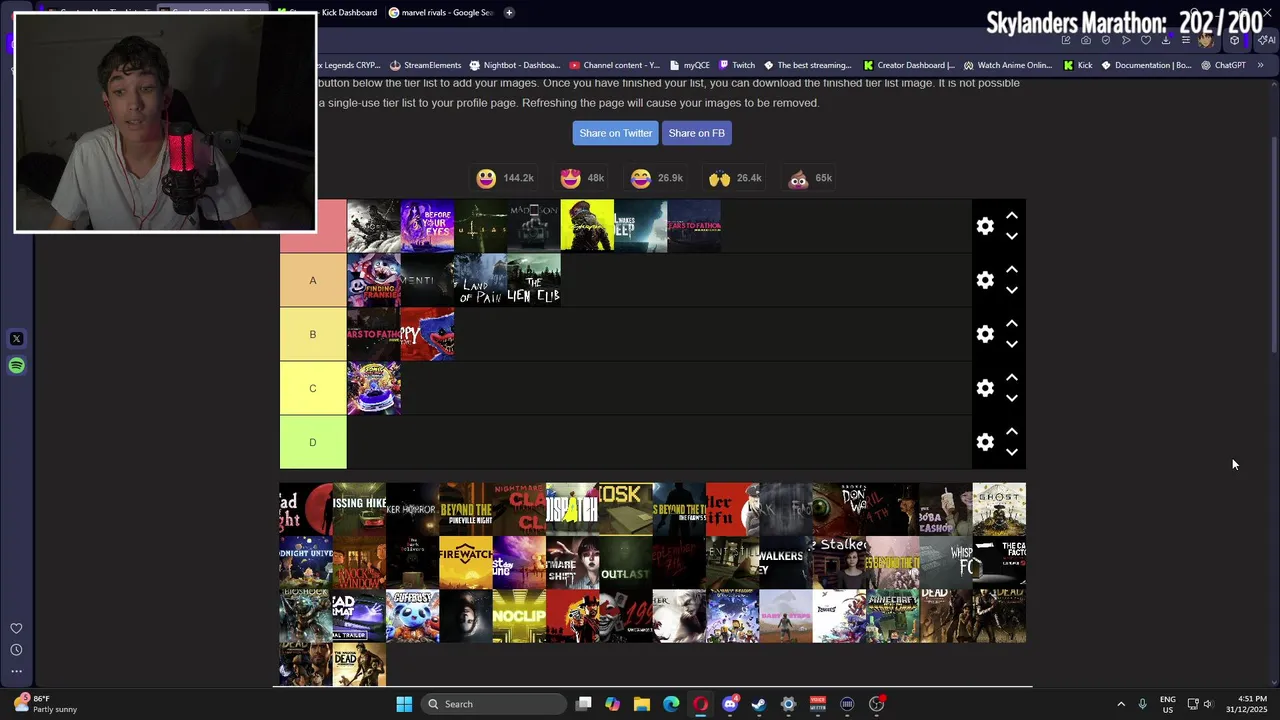
Task: Move tier C row down with arrow
Action: (1012, 398)
